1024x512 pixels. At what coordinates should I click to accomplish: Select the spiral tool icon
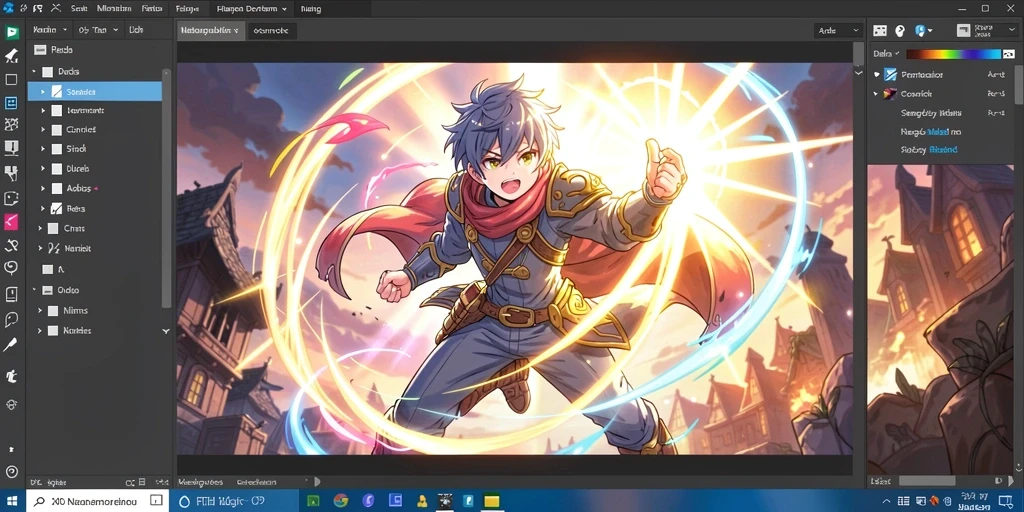coord(11,268)
